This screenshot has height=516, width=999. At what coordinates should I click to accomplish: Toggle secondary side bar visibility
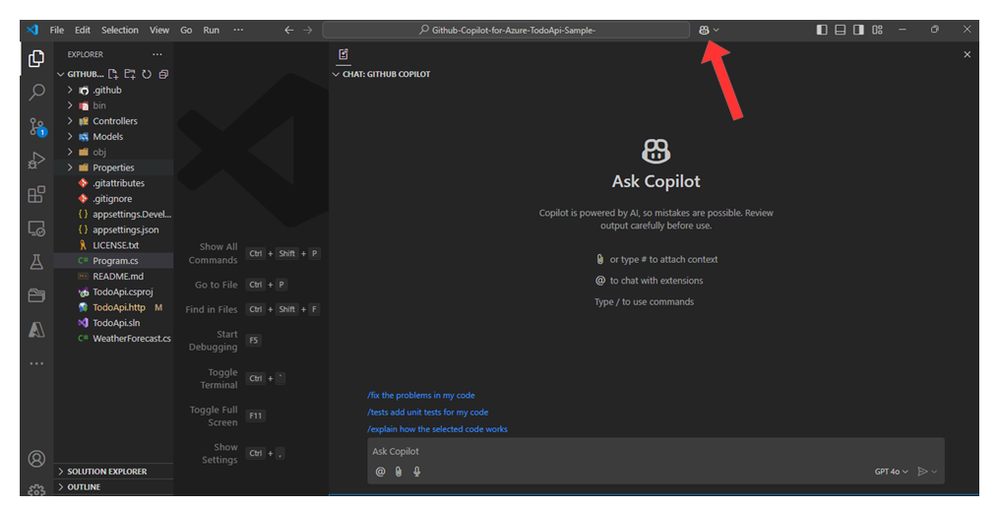click(x=859, y=30)
